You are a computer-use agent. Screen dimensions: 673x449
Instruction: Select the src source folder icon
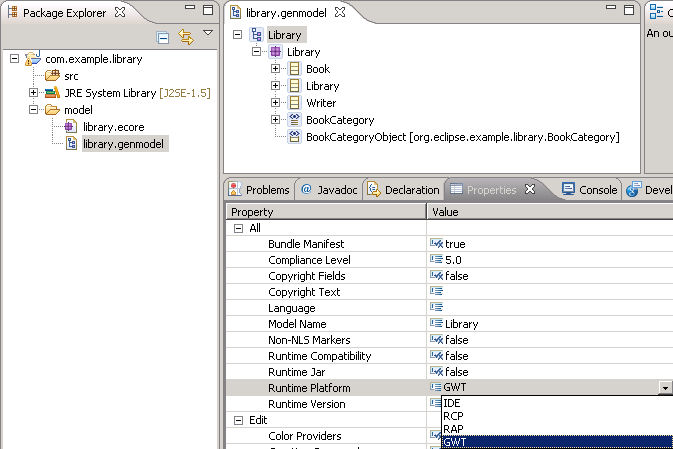tap(52, 76)
